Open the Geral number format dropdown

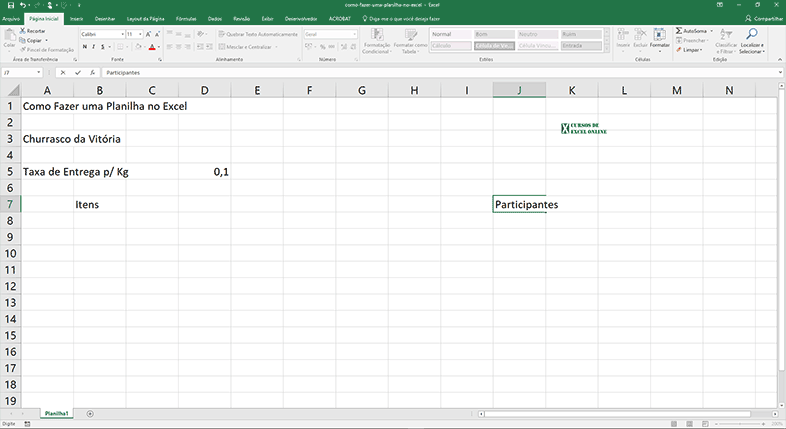[354, 34]
